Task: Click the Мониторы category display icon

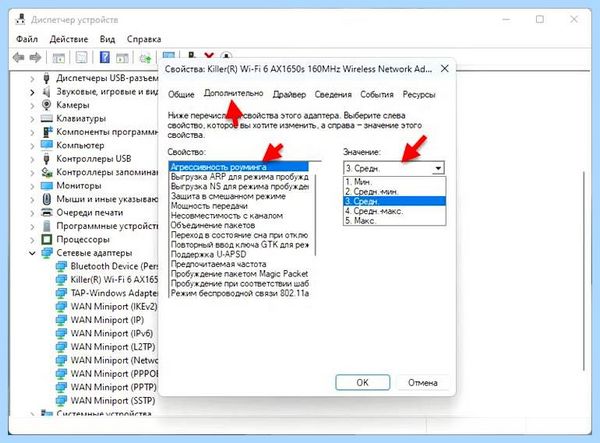Action: [x=47, y=186]
